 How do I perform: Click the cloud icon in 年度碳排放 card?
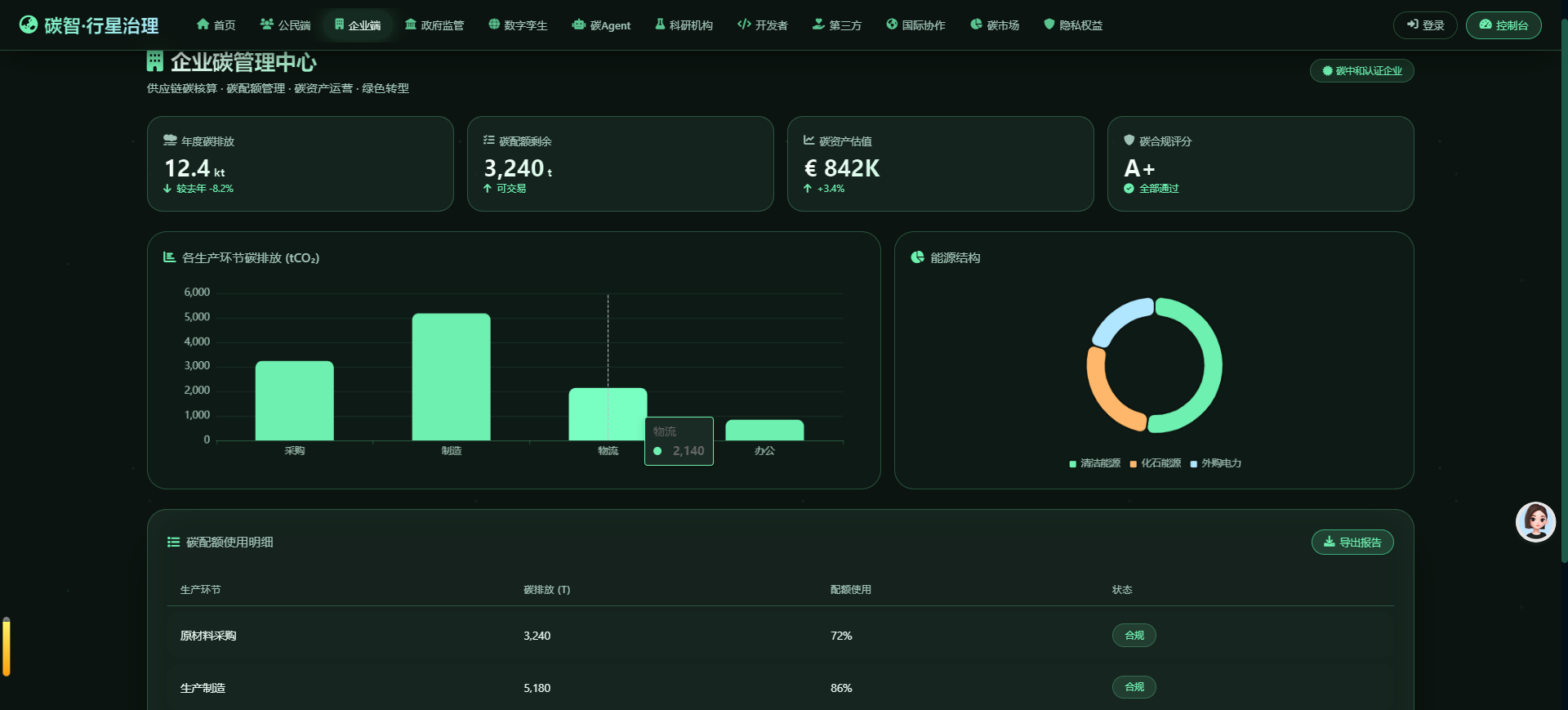(x=170, y=141)
